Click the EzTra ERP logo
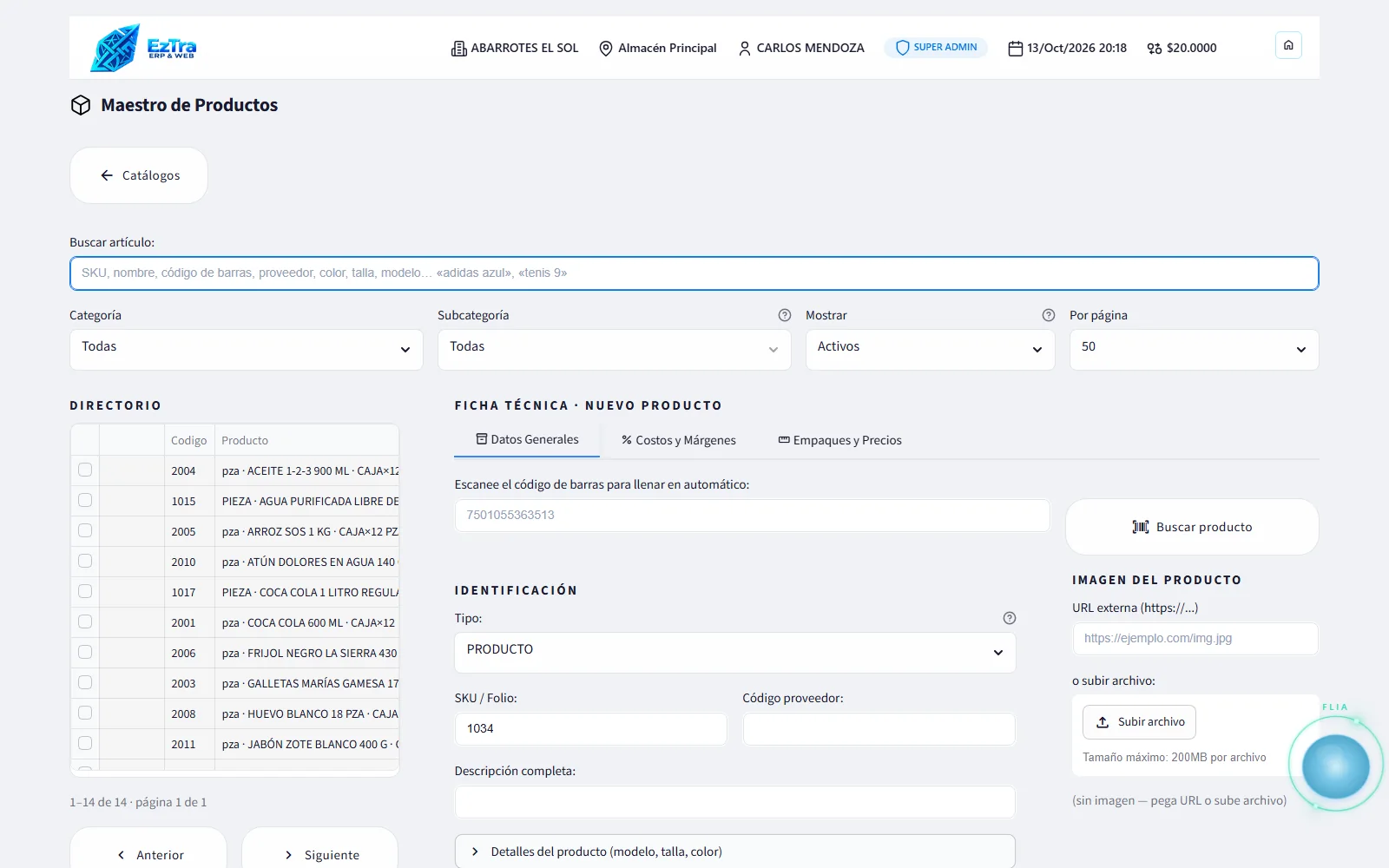Screen dimensions: 1389x868 tap(144, 48)
